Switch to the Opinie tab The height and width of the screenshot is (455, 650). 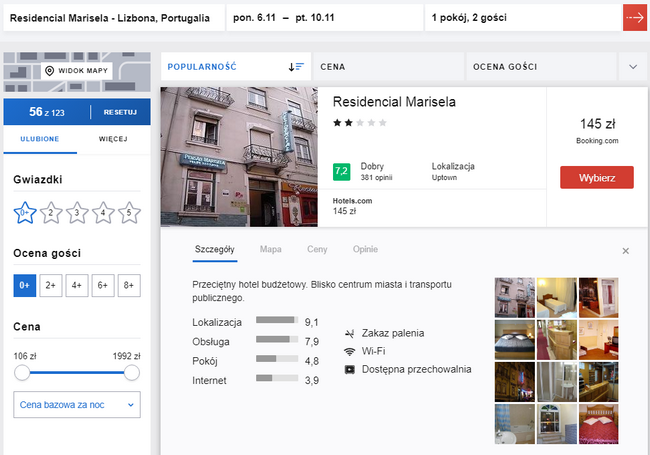[x=365, y=250]
